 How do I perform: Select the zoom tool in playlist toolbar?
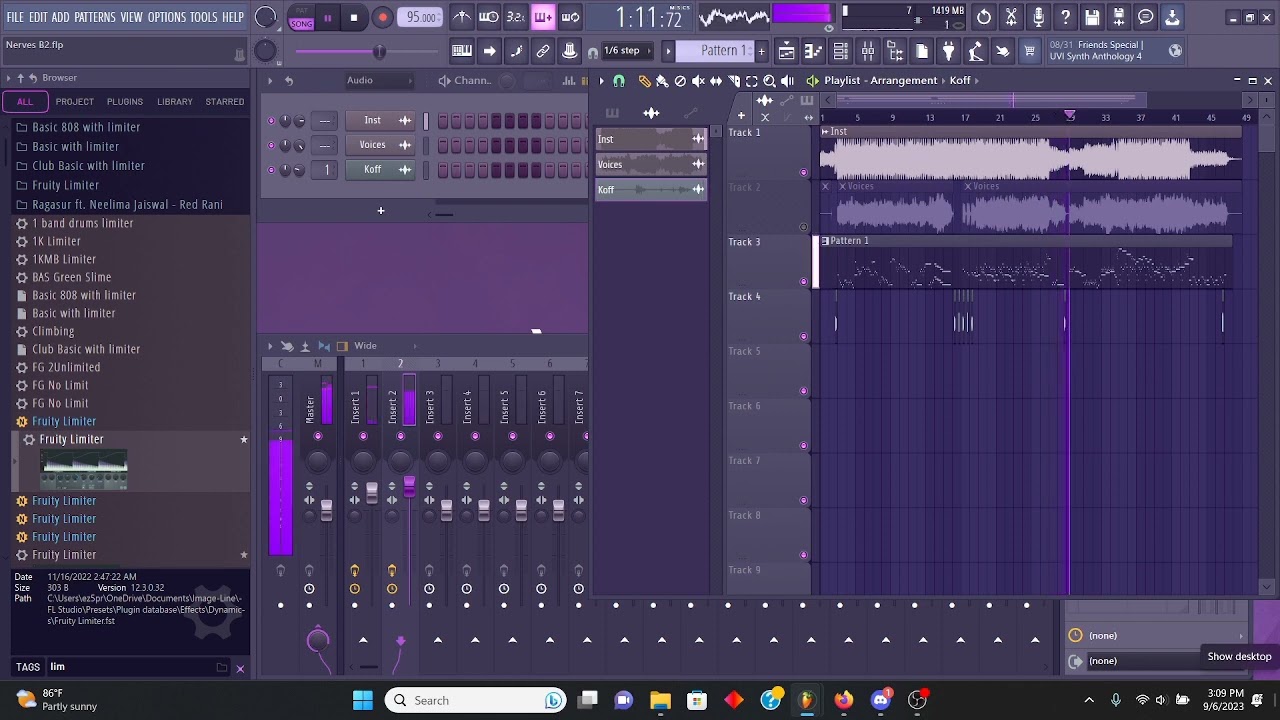click(x=769, y=81)
